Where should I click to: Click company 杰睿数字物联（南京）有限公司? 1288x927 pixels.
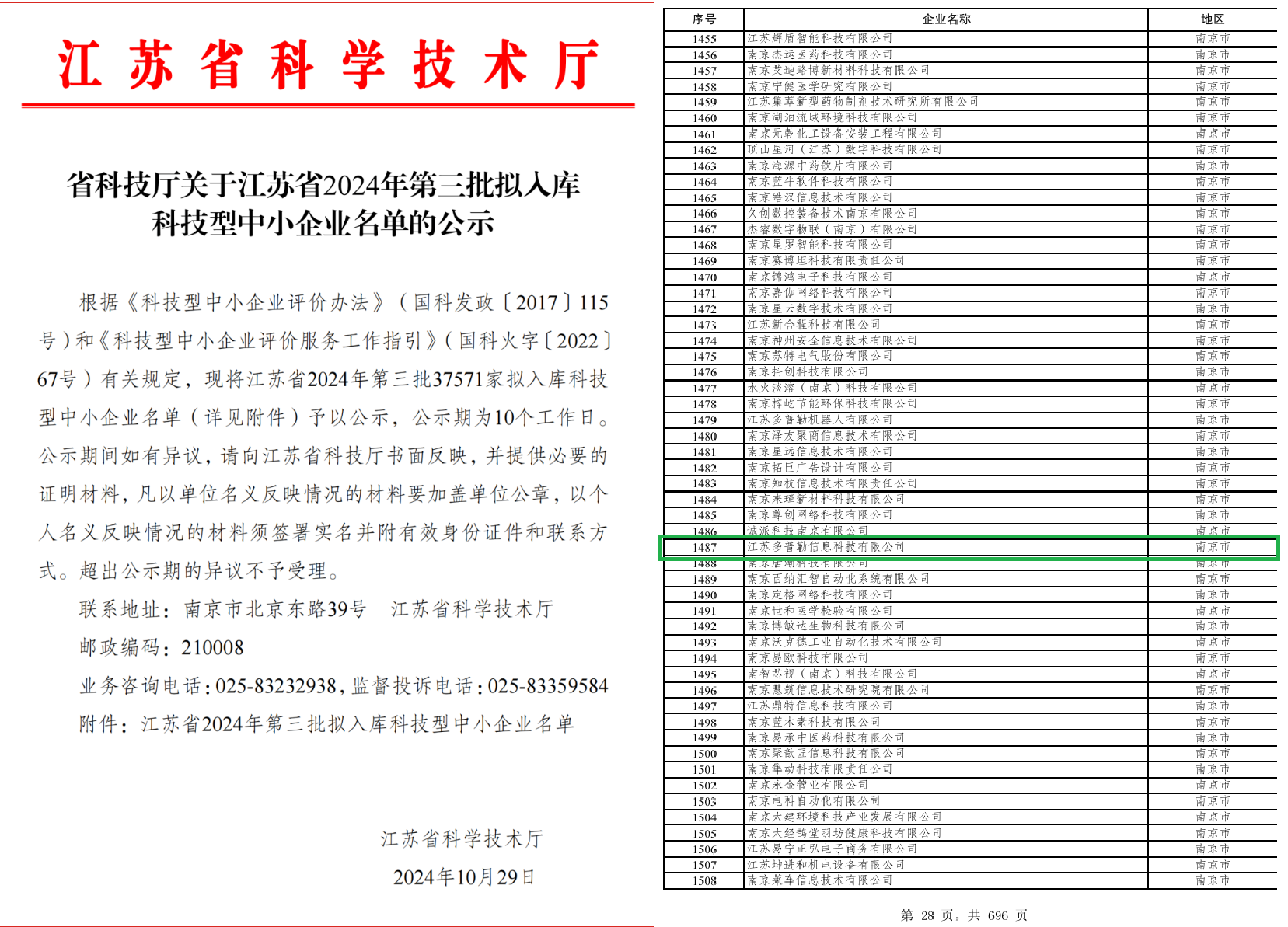[832, 229]
